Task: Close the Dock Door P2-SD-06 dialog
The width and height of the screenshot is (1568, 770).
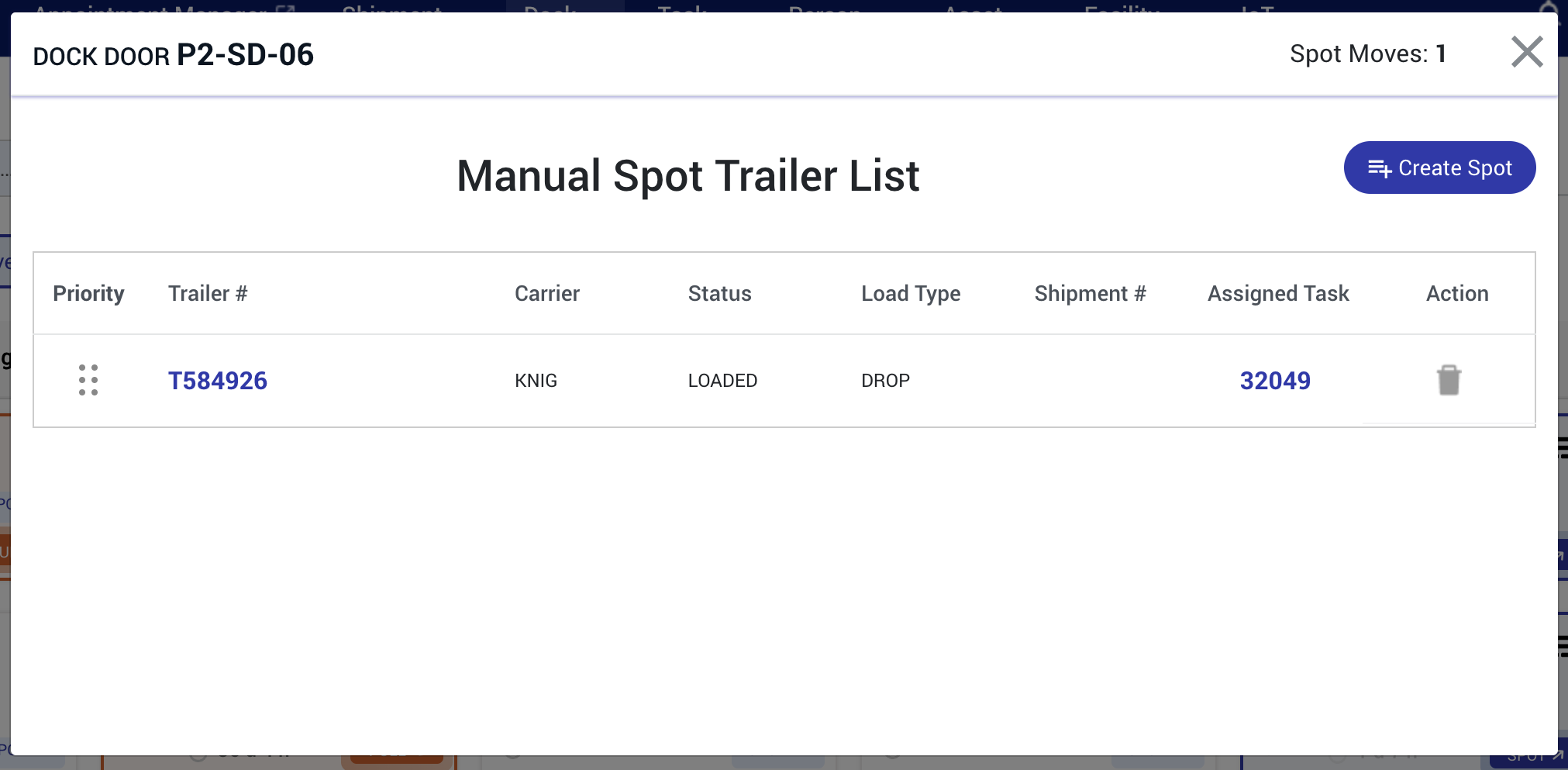Action: (x=1527, y=52)
